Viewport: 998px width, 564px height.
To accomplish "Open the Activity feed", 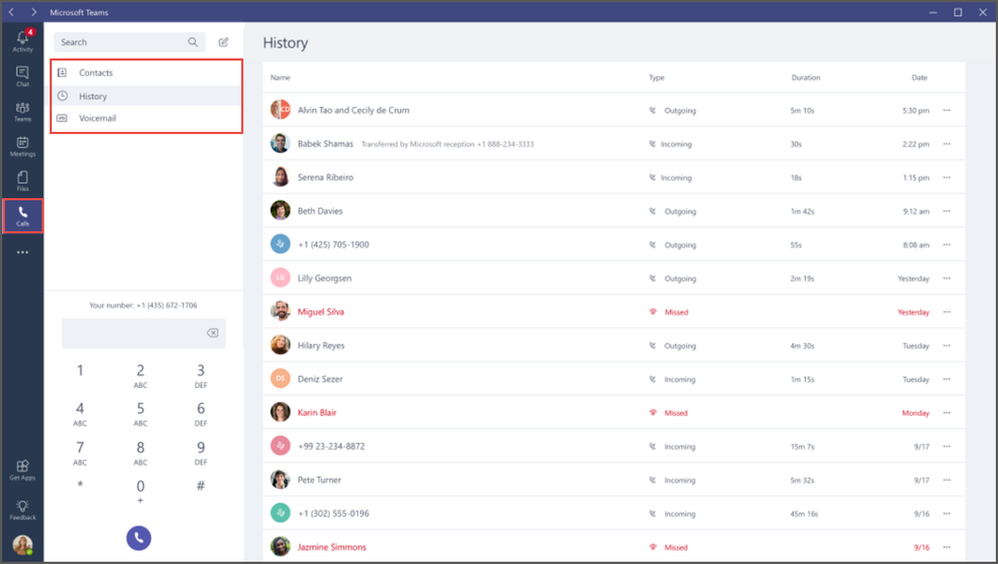I will (x=22, y=41).
